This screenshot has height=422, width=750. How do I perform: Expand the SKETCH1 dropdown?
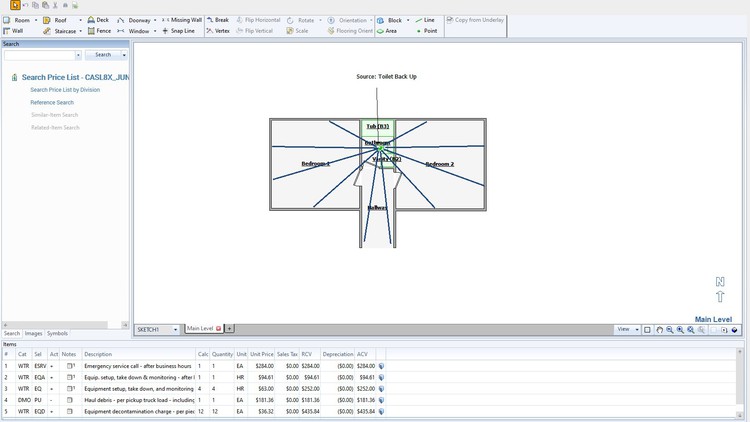175,329
